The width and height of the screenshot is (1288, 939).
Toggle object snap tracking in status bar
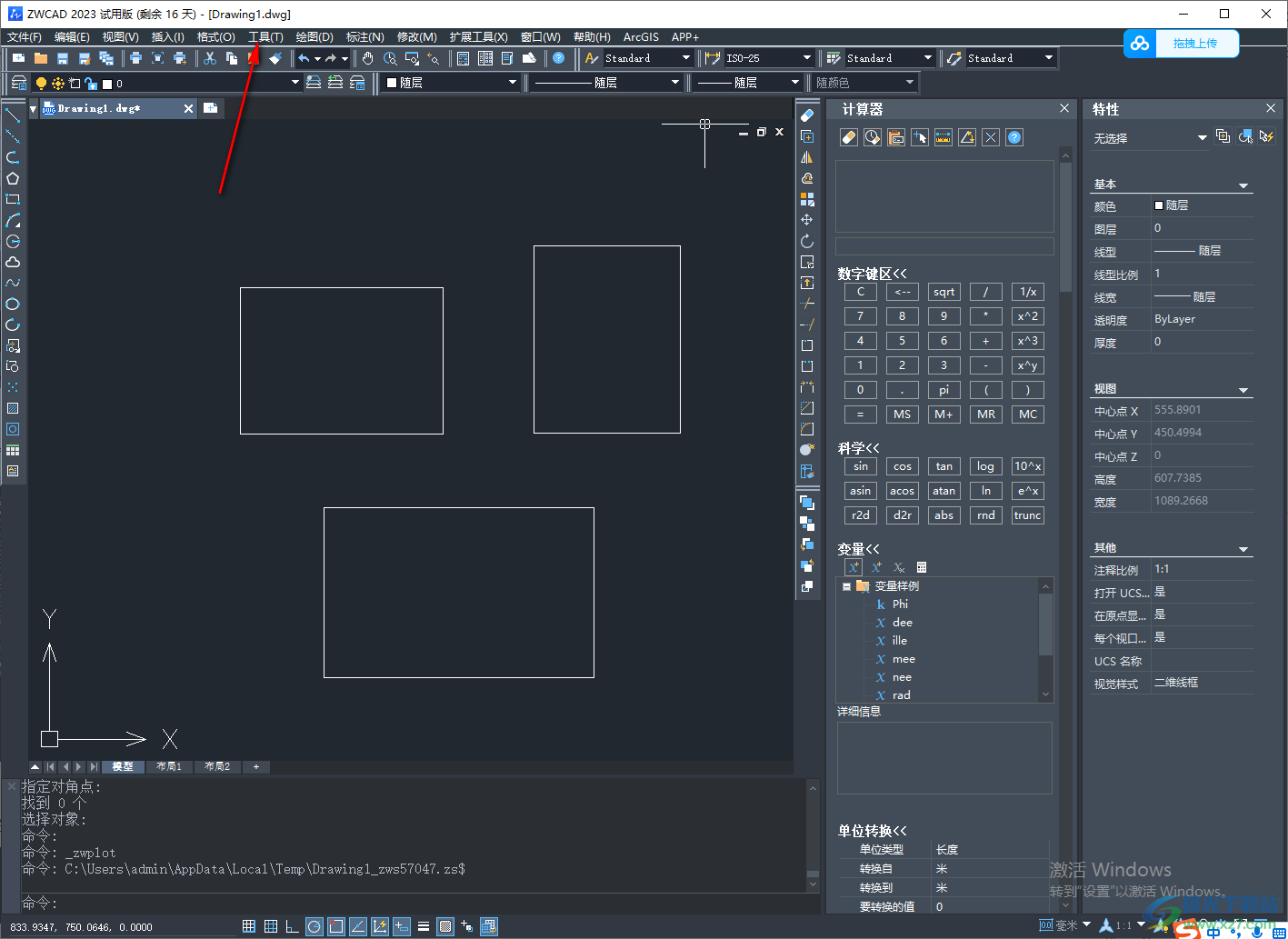coord(358,926)
